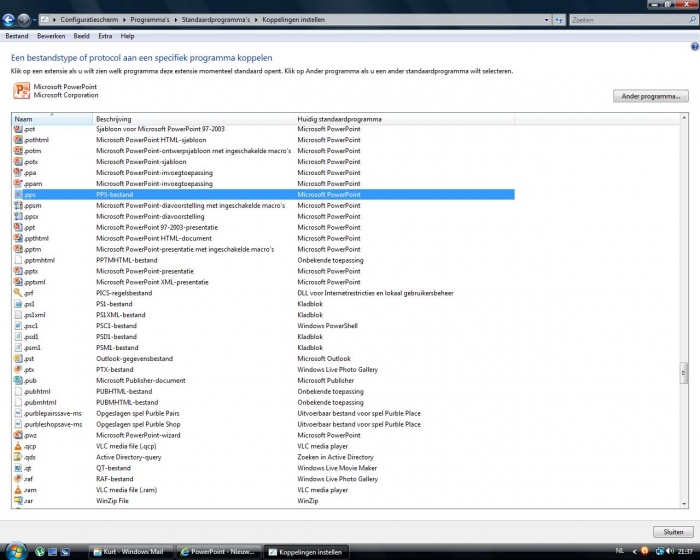700x560 pixels.
Task: Open the Help menu
Action: click(x=127, y=36)
